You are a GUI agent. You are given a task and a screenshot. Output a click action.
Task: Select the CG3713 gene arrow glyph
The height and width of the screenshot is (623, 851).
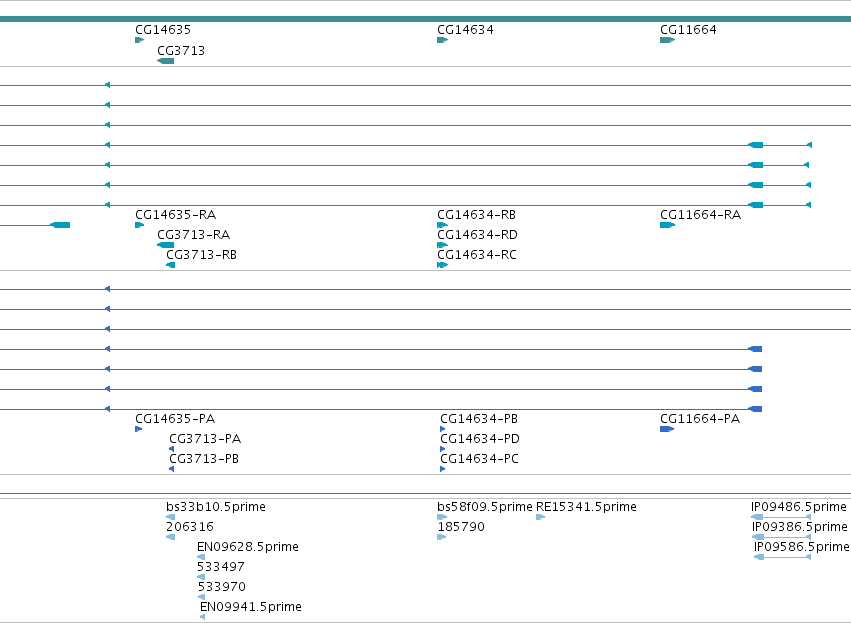[166, 61]
